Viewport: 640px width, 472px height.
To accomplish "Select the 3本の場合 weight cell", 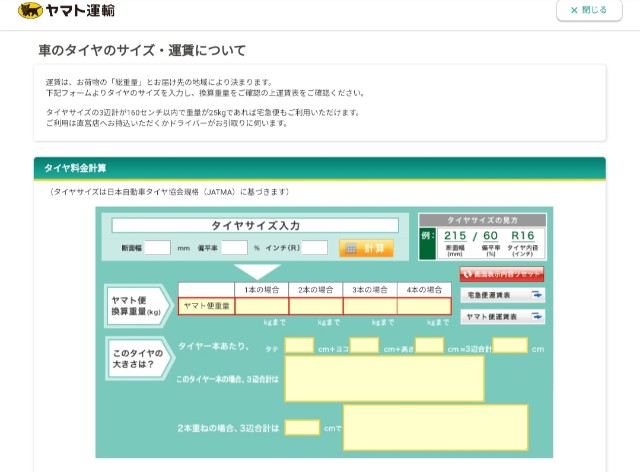I will (370, 306).
